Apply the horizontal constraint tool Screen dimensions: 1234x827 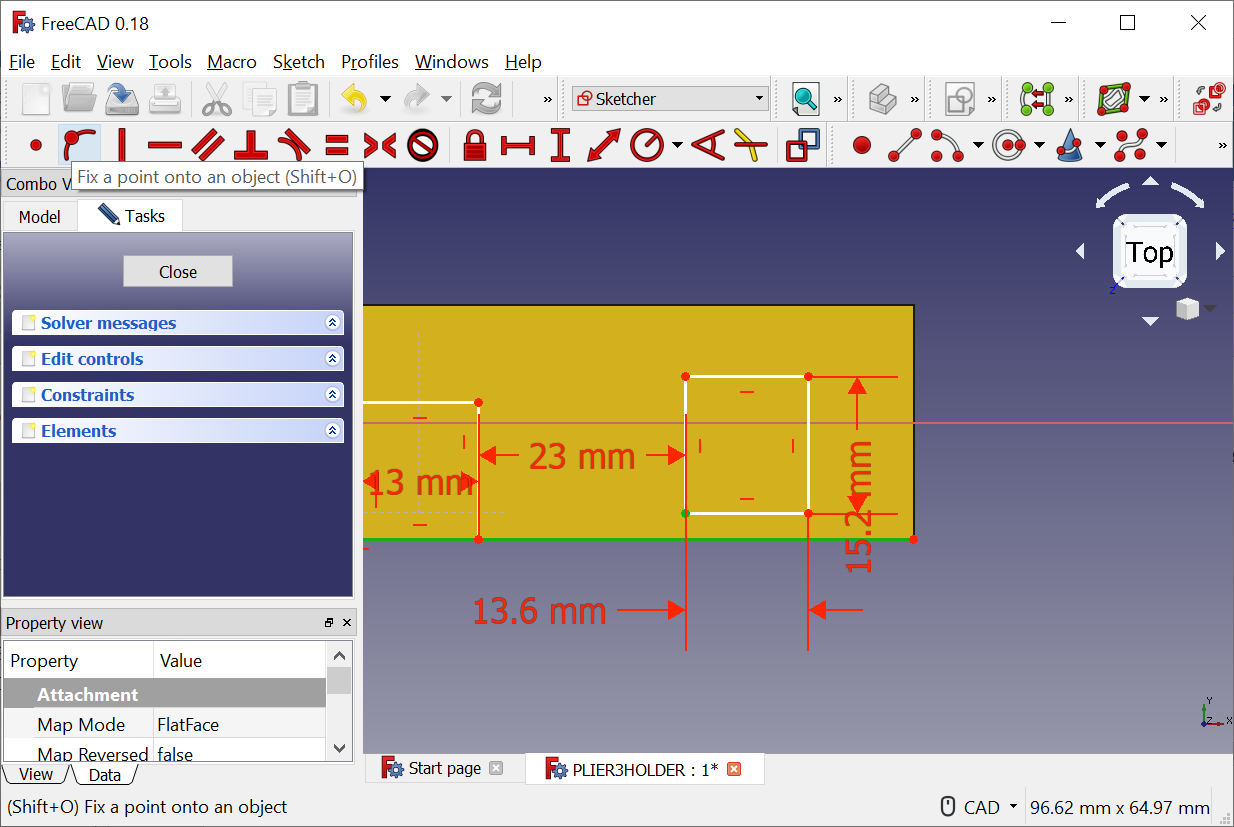pos(165,146)
